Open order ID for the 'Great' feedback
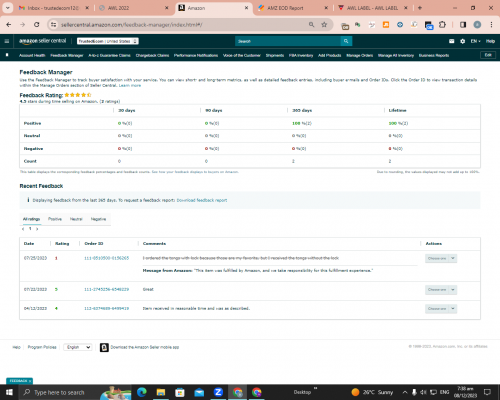This screenshot has width=500, height=400. pos(107,289)
